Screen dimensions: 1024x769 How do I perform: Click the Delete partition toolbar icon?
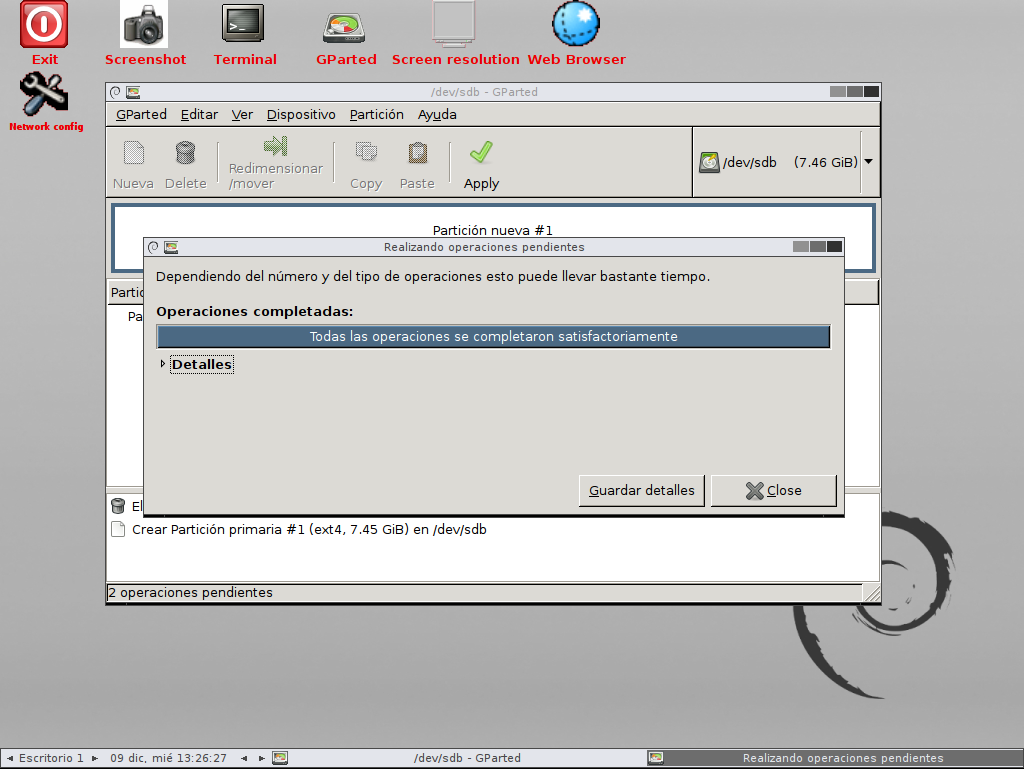185,153
